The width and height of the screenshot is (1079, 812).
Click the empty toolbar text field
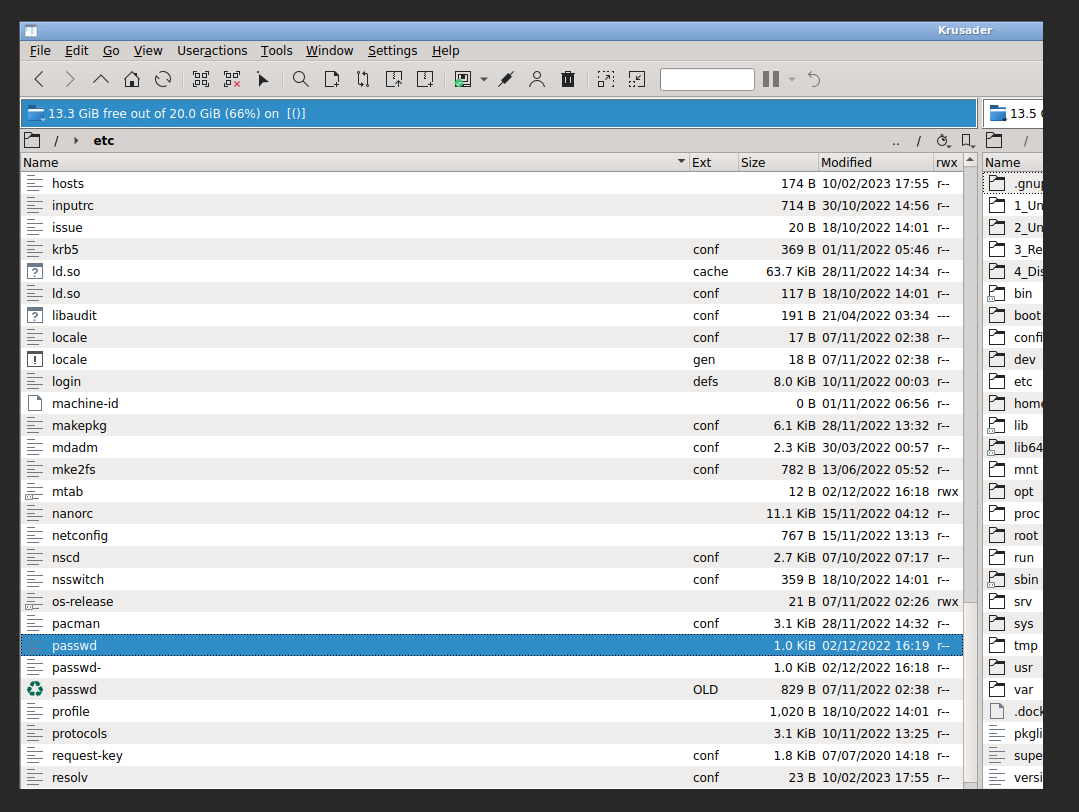click(x=707, y=79)
